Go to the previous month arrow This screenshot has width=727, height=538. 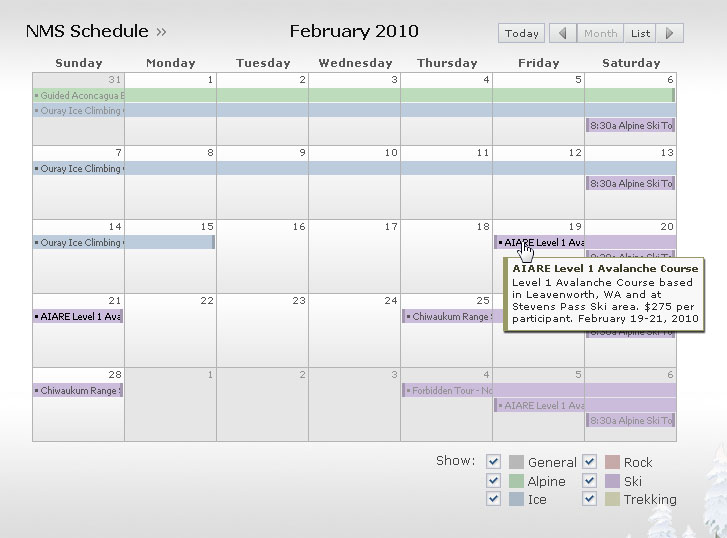point(563,33)
